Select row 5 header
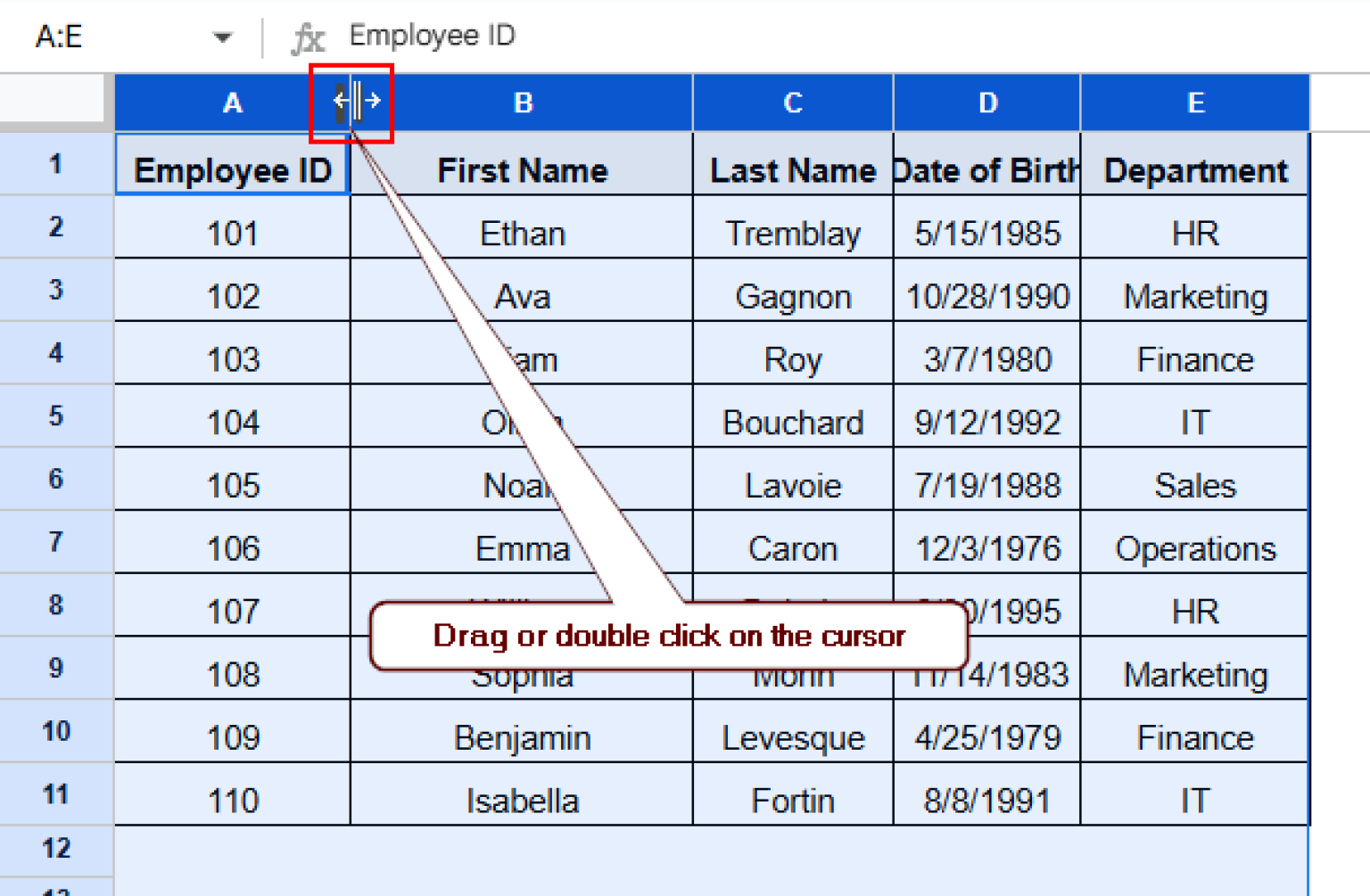This screenshot has height=896, width=1370. click(x=56, y=416)
